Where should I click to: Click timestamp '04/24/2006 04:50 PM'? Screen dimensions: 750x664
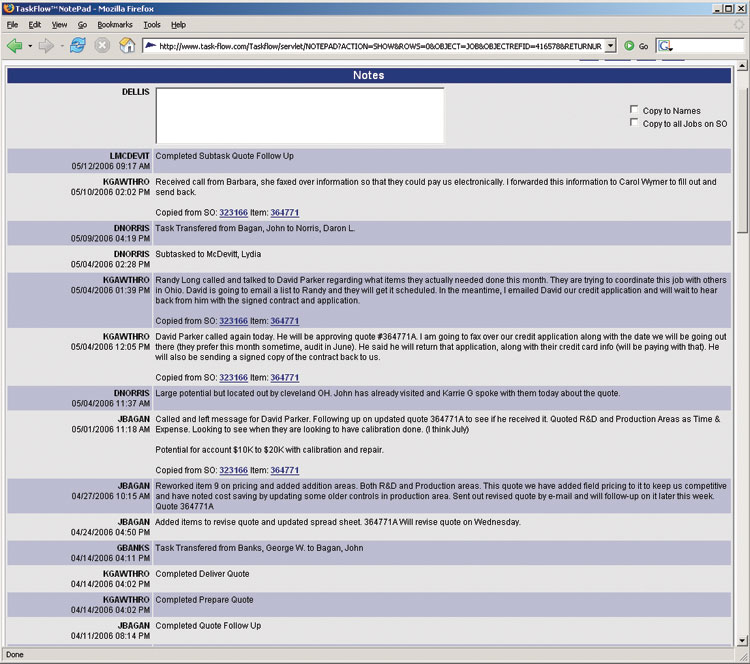tap(110, 532)
